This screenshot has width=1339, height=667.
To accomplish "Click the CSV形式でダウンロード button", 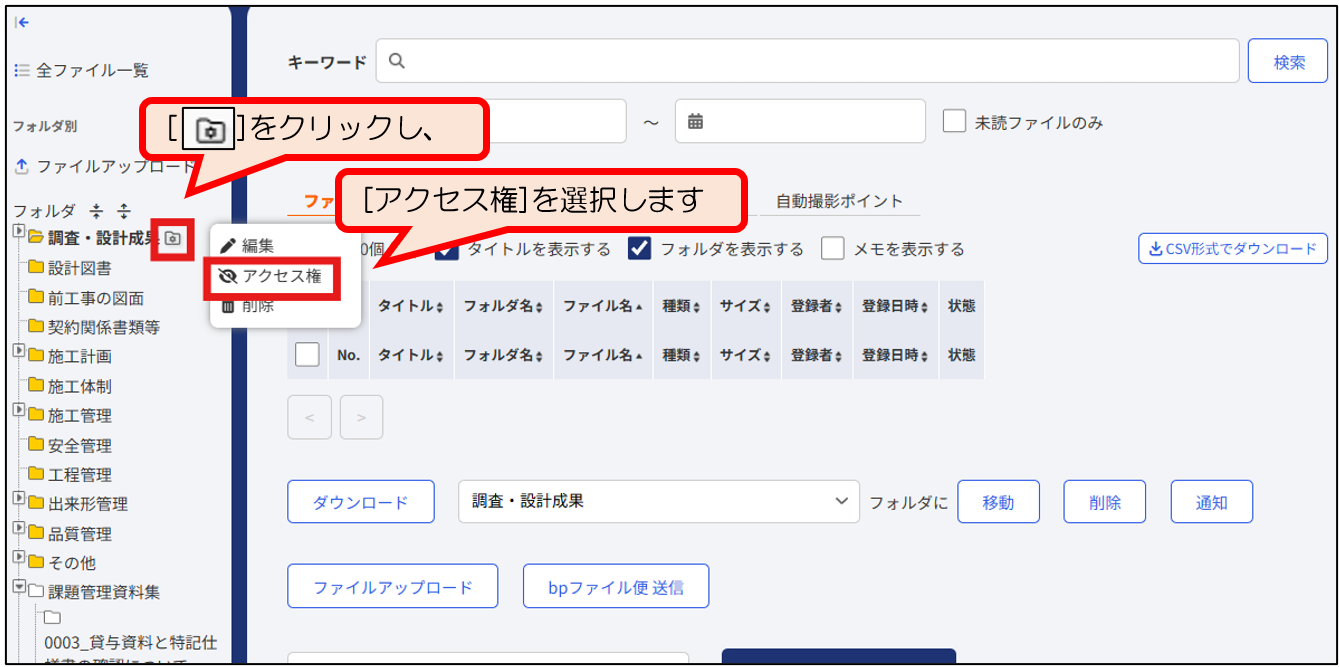I will [1233, 249].
